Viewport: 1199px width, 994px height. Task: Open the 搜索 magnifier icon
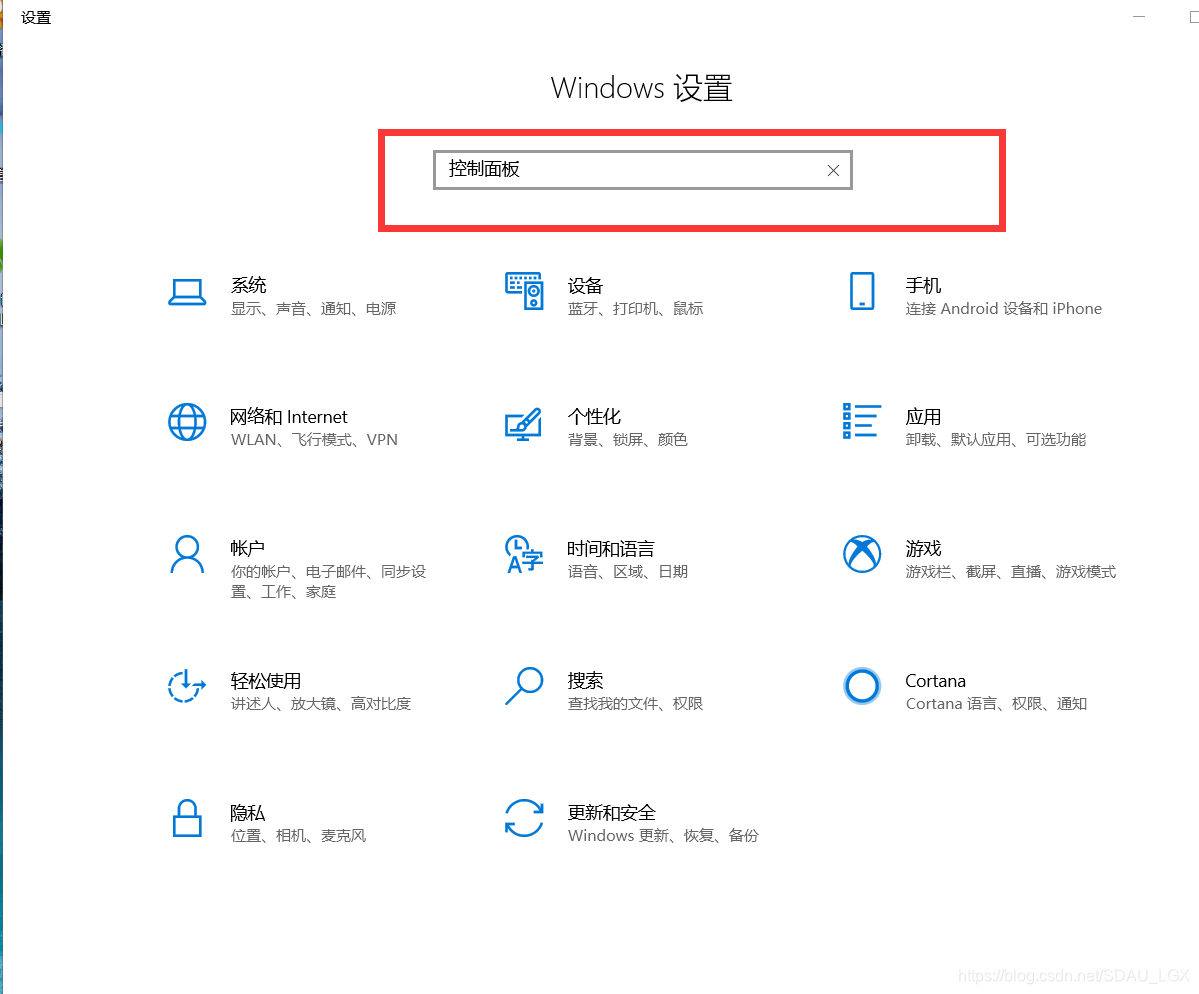524,686
